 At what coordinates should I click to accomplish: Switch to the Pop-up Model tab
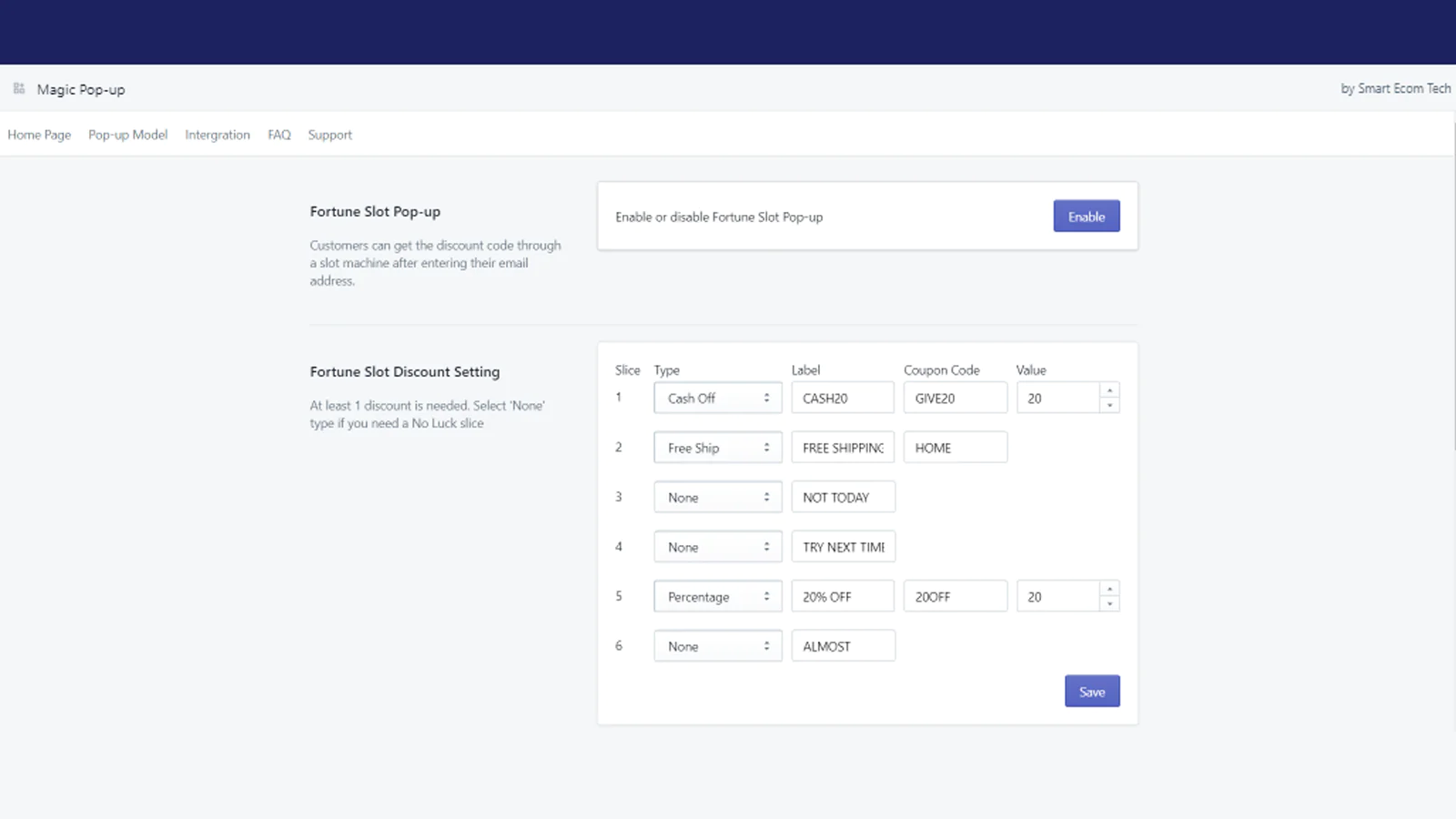[127, 135]
